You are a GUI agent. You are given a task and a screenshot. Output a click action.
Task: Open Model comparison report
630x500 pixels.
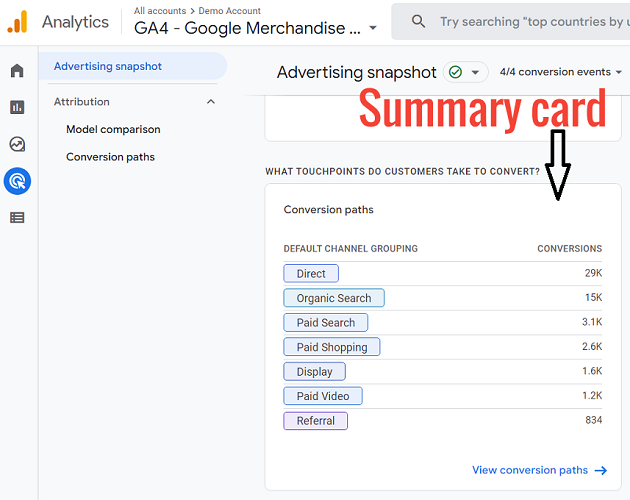click(113, 129)
